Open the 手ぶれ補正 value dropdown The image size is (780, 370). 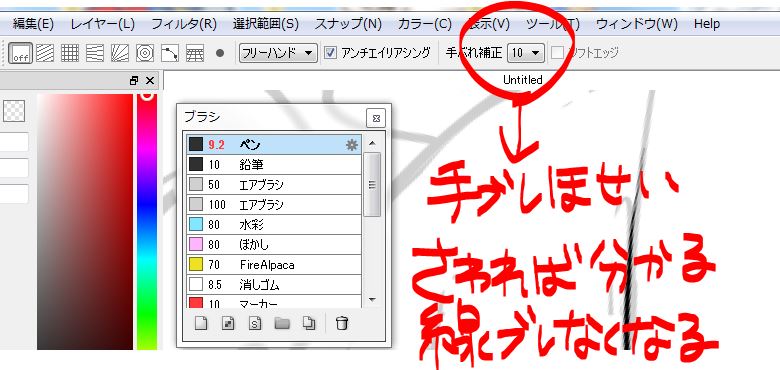tap(526, 53)
